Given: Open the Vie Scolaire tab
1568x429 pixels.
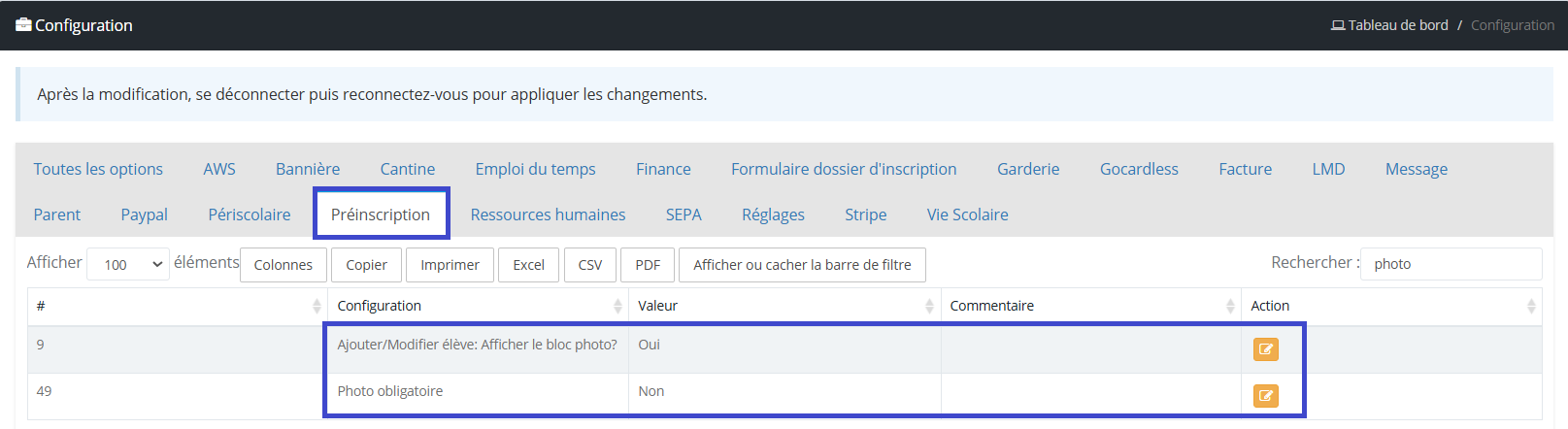Looking at the screenshot, I should (x=967, y=214).
